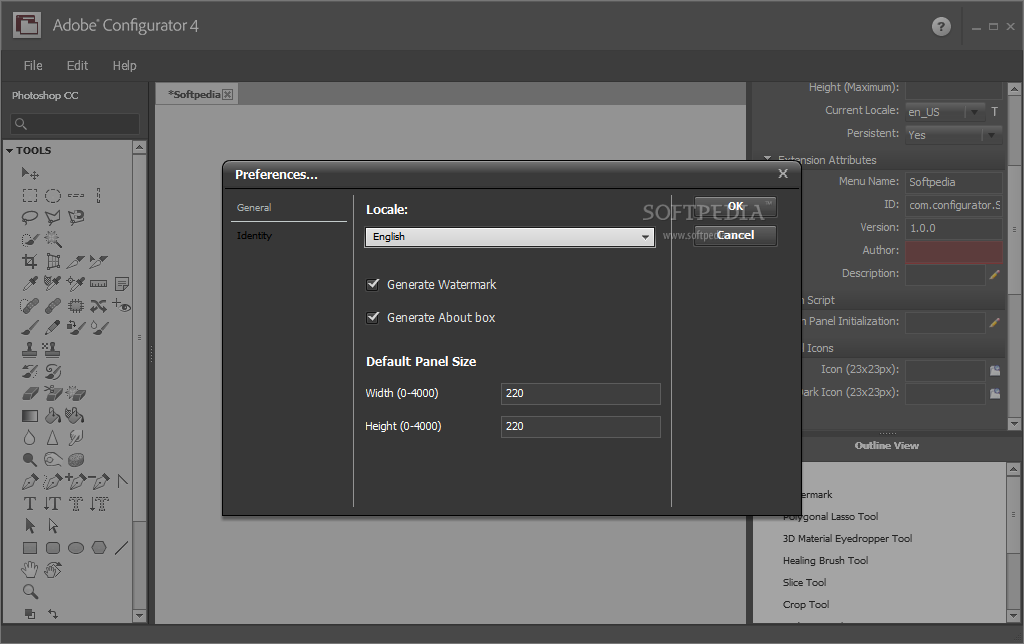Toggle the Generate Watermark checkbox

pyautogui.click(x=373, y=285)
